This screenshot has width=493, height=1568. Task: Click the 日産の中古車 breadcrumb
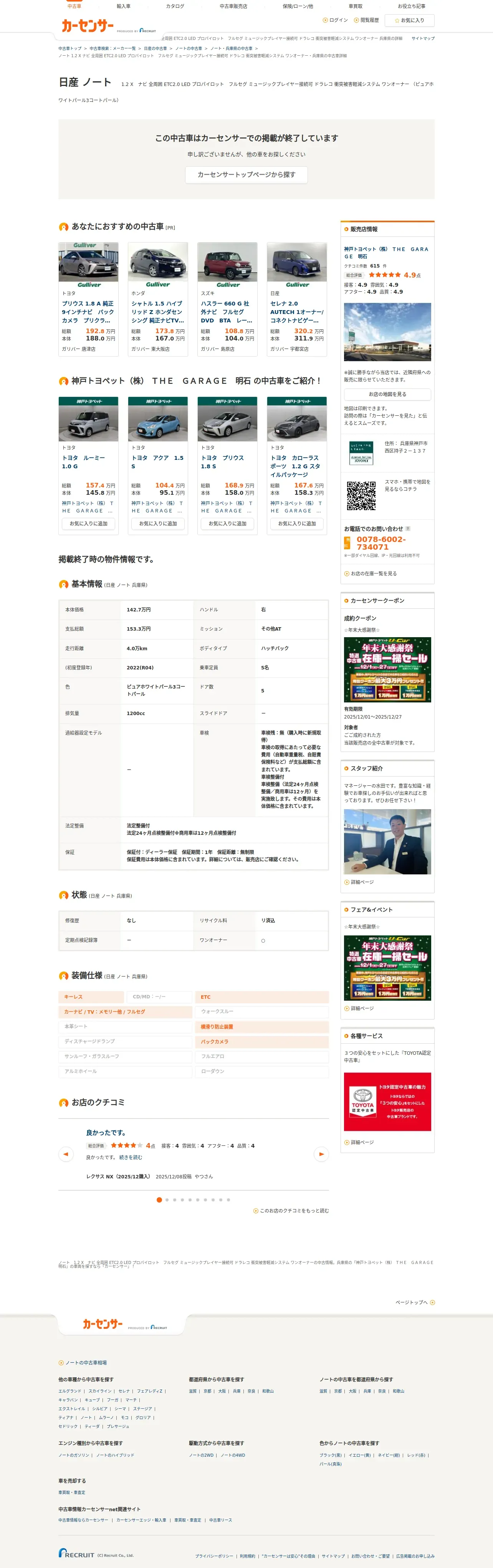point(155,48)
